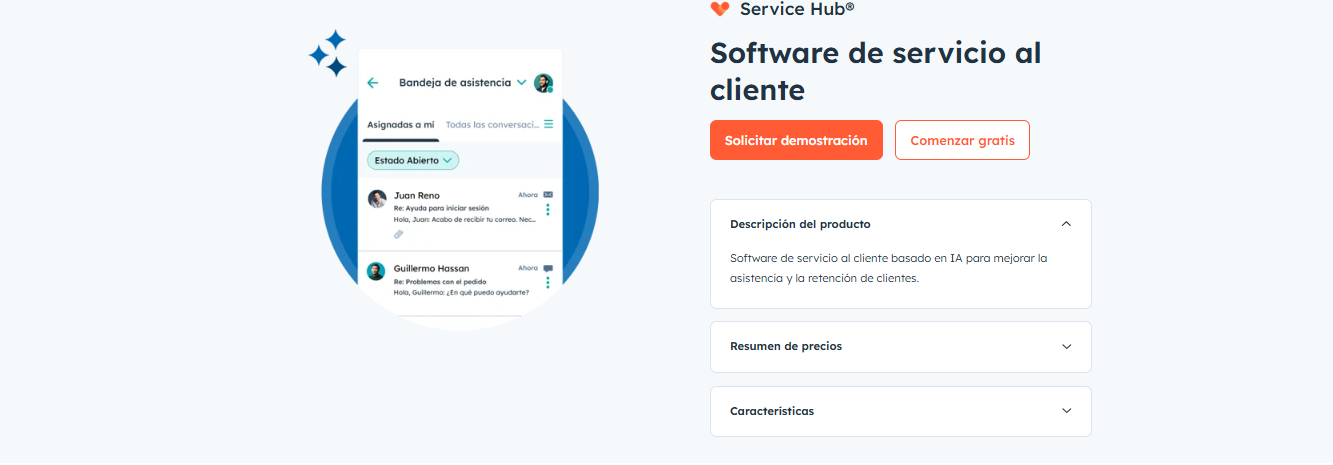Image resolution: width=1333 pixels, height=465 pixels.
Task: Open Juan Reno's profile photo thumbnail
Action: [377, 199]
